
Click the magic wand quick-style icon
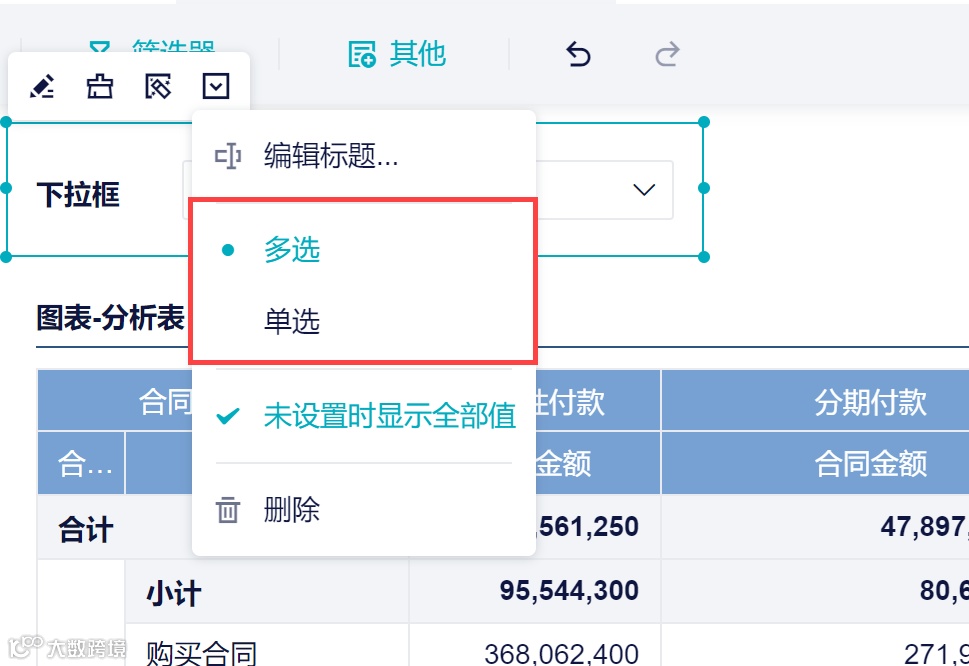pyautogui.click(x=160, y=86)
